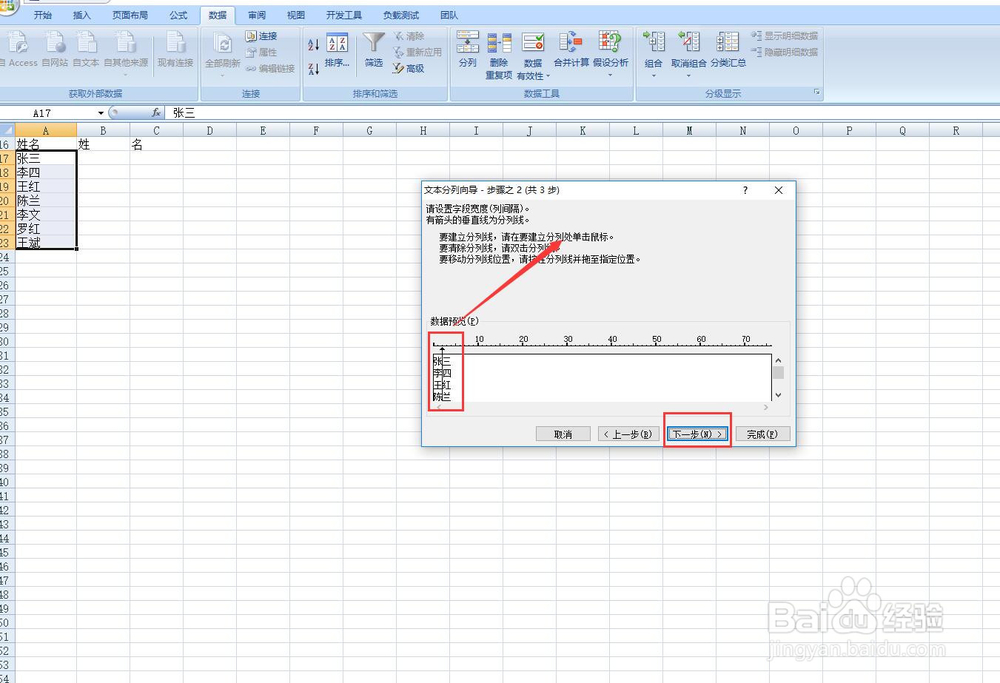
Task: Click the 连接 connections item
Action: [x=261, y=36]
